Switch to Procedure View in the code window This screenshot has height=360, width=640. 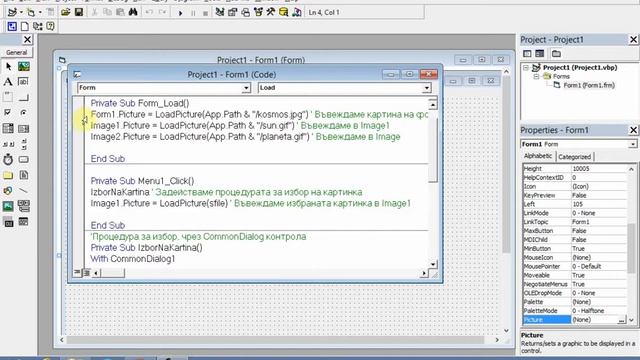(x=78, y=273)
